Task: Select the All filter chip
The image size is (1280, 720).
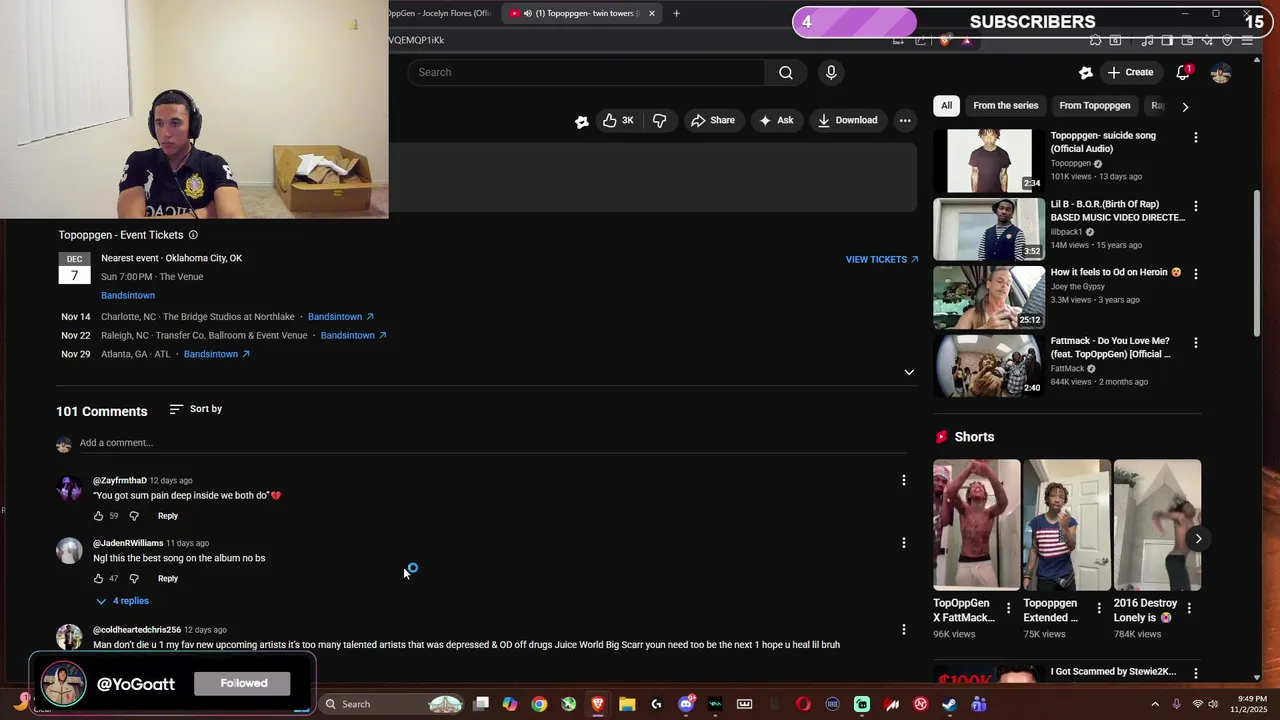Action: coord(946,106)
